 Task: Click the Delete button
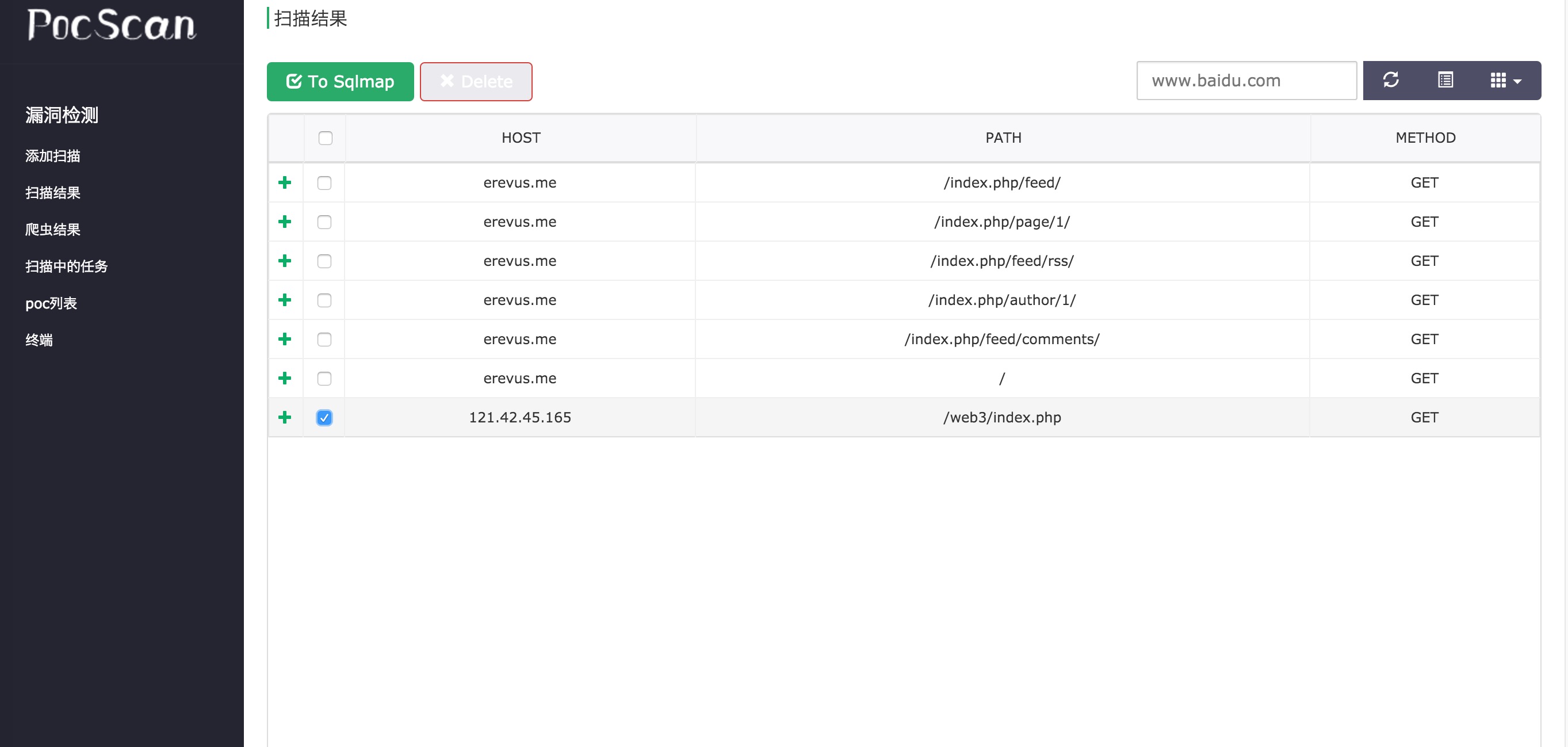(x=475, y=82)
